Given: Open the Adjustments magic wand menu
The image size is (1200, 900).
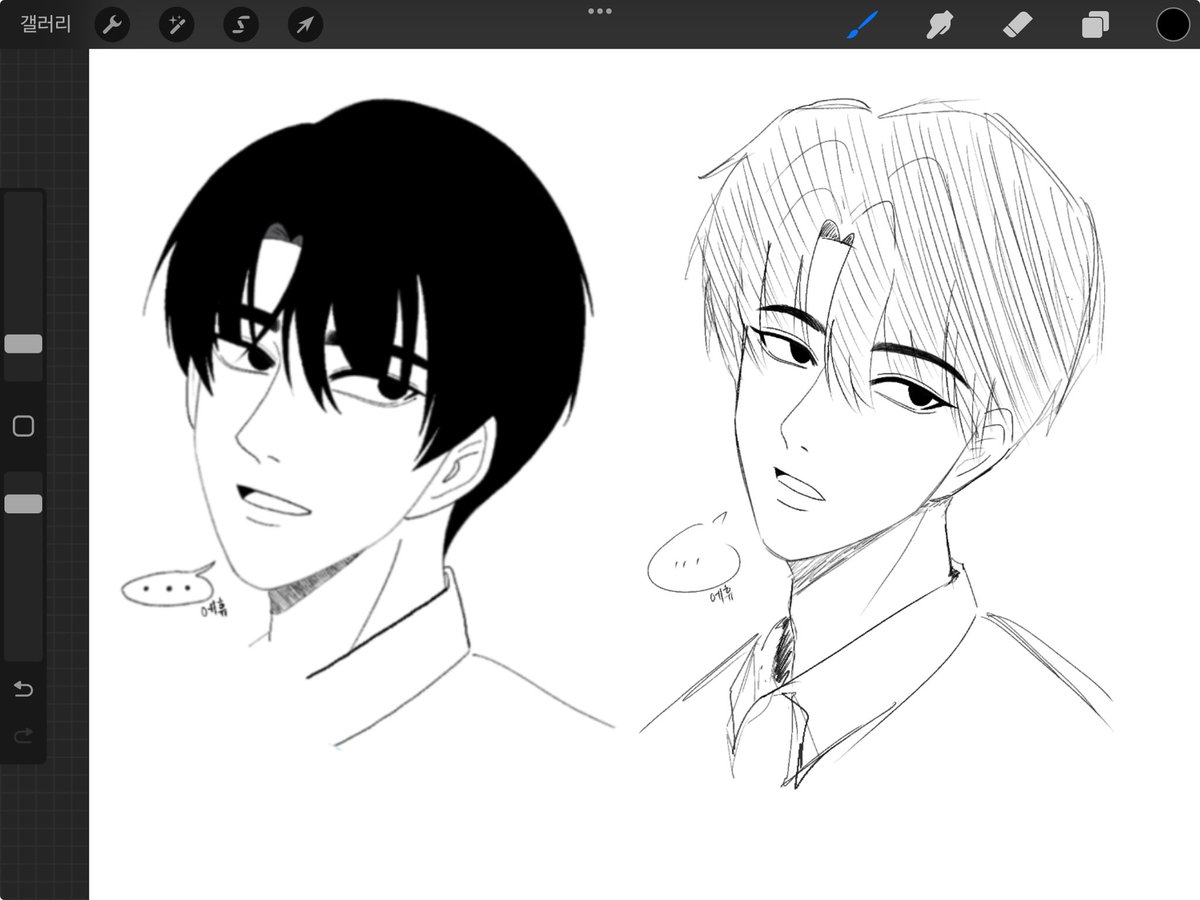Looking at the screenshot, I should coord(176,24).
